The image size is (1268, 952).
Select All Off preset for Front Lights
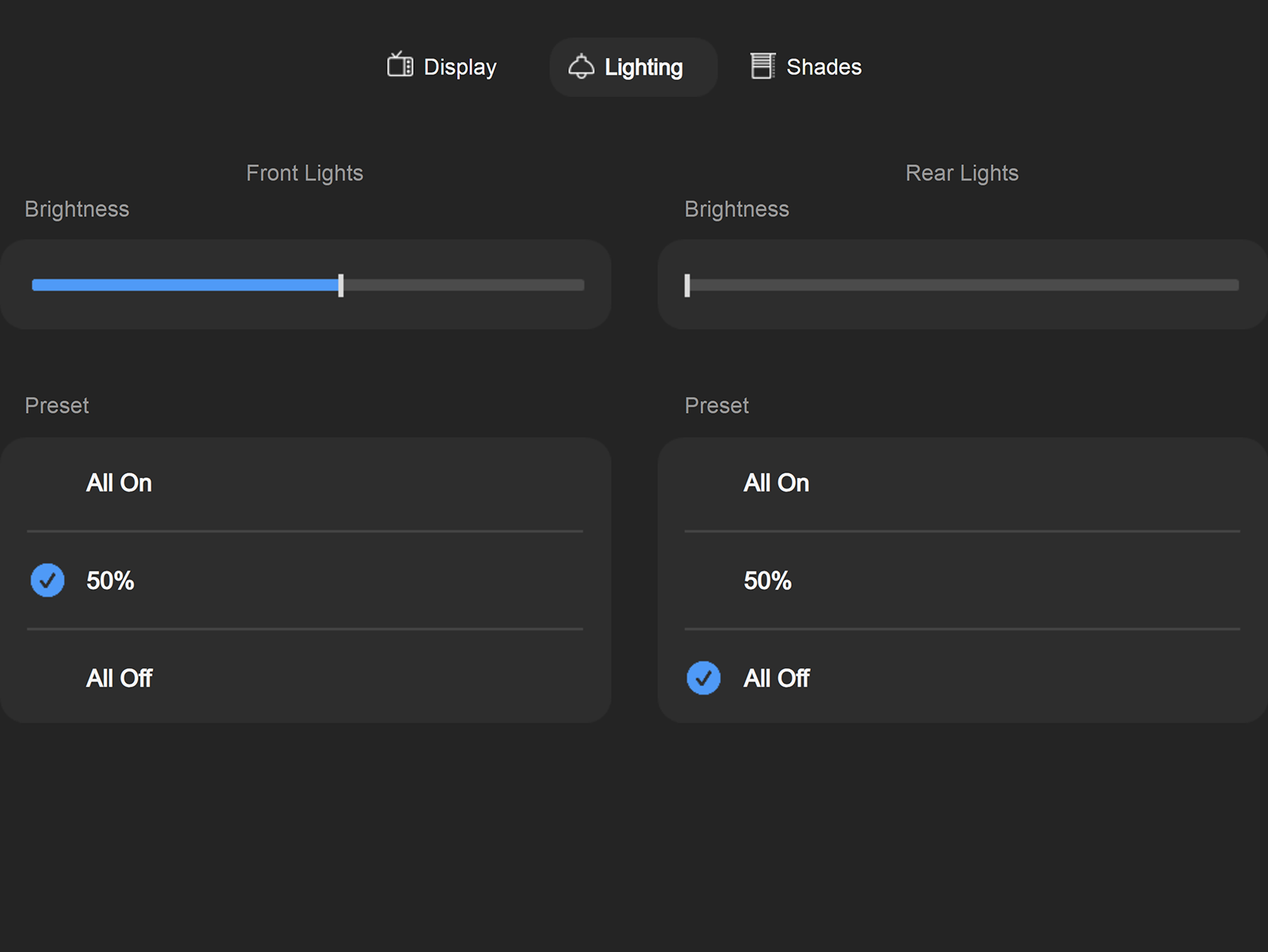(305, 678)
